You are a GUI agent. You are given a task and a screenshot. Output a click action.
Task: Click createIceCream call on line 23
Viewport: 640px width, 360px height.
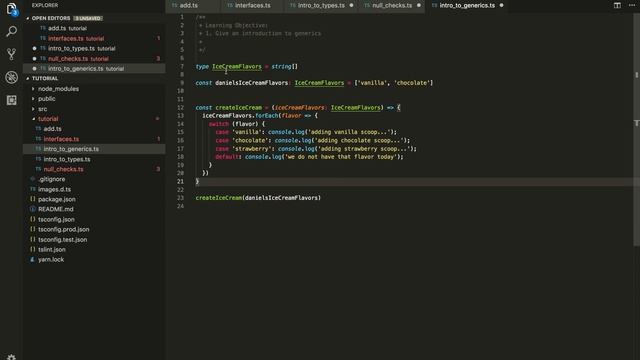coord(218,198)
